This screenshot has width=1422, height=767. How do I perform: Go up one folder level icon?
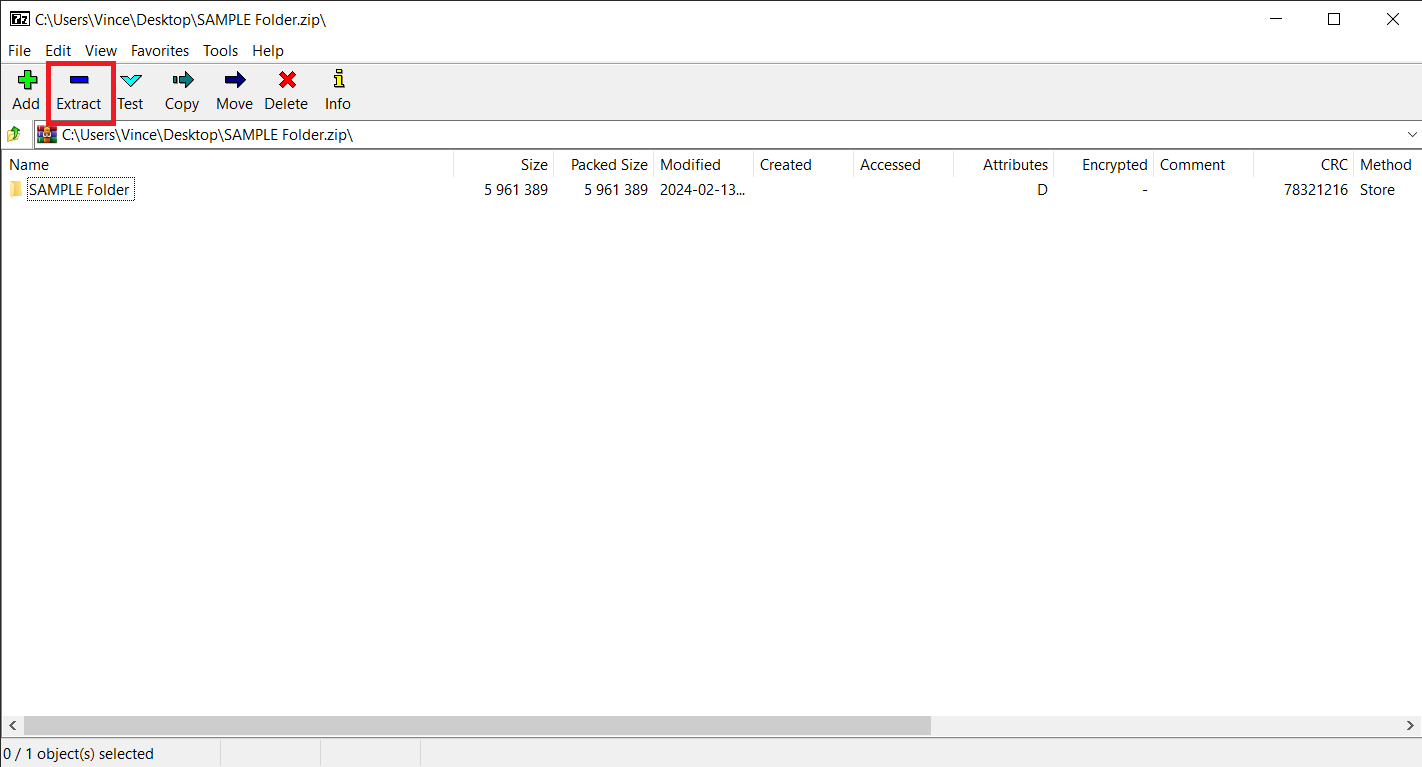[14, 134]
